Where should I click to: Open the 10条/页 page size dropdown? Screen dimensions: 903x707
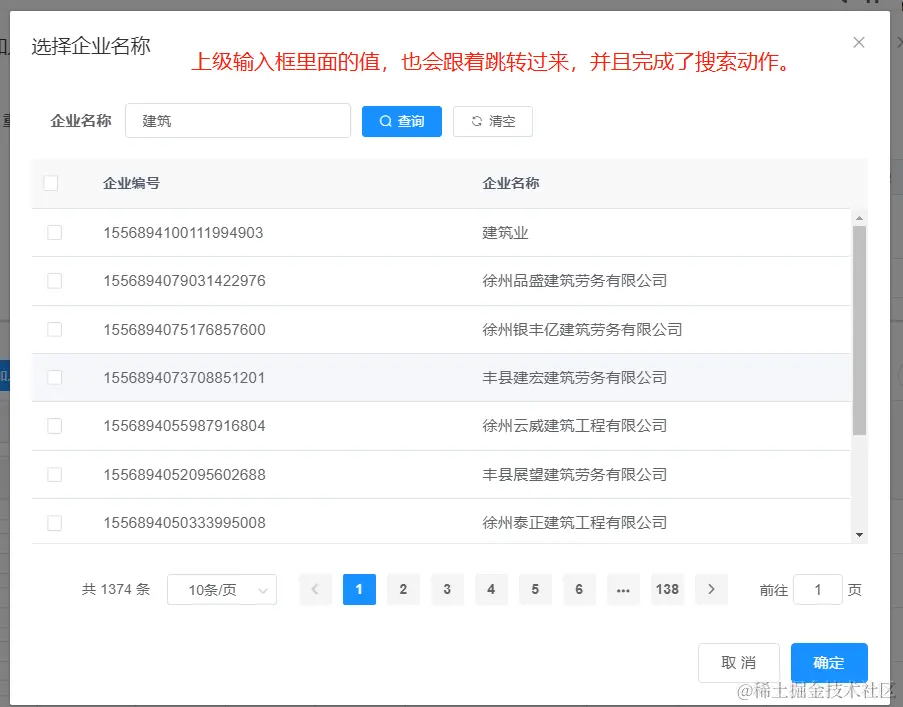click(x=222, y=590)
